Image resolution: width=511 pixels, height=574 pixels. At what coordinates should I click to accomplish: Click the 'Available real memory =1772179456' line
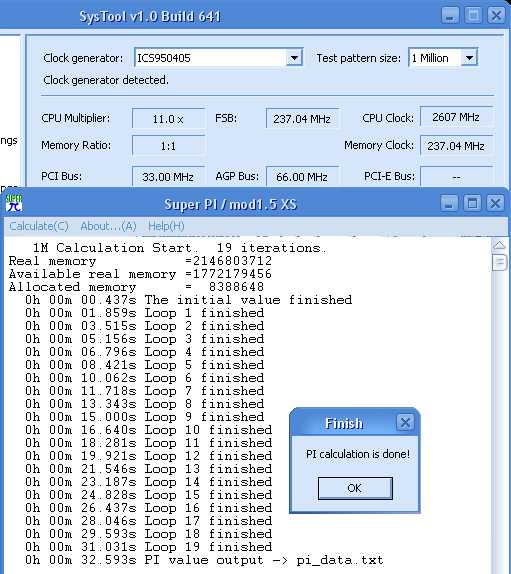(140, 274)
